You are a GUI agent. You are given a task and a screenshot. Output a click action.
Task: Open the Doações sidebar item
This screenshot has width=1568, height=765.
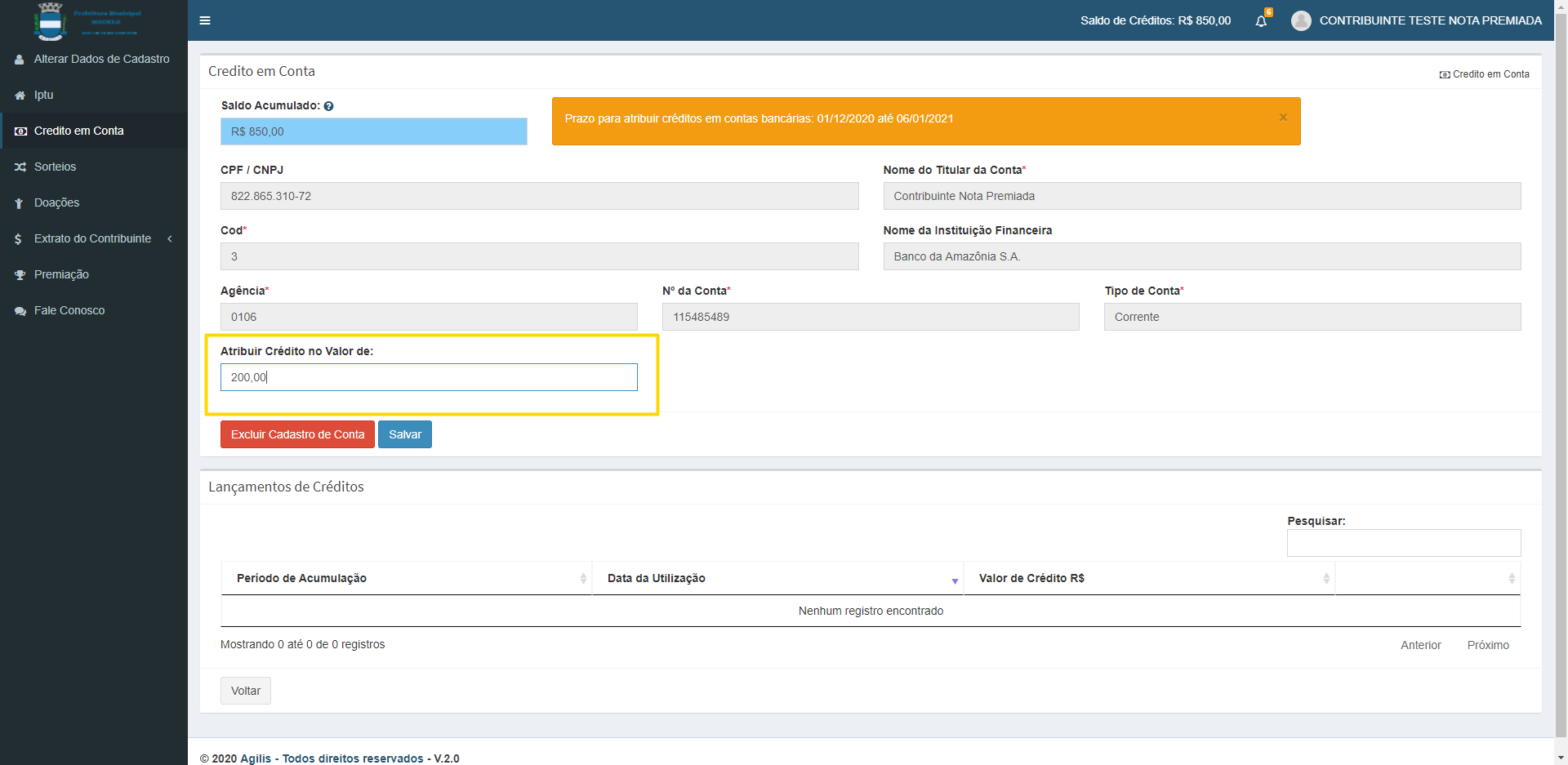pos(56,202)
